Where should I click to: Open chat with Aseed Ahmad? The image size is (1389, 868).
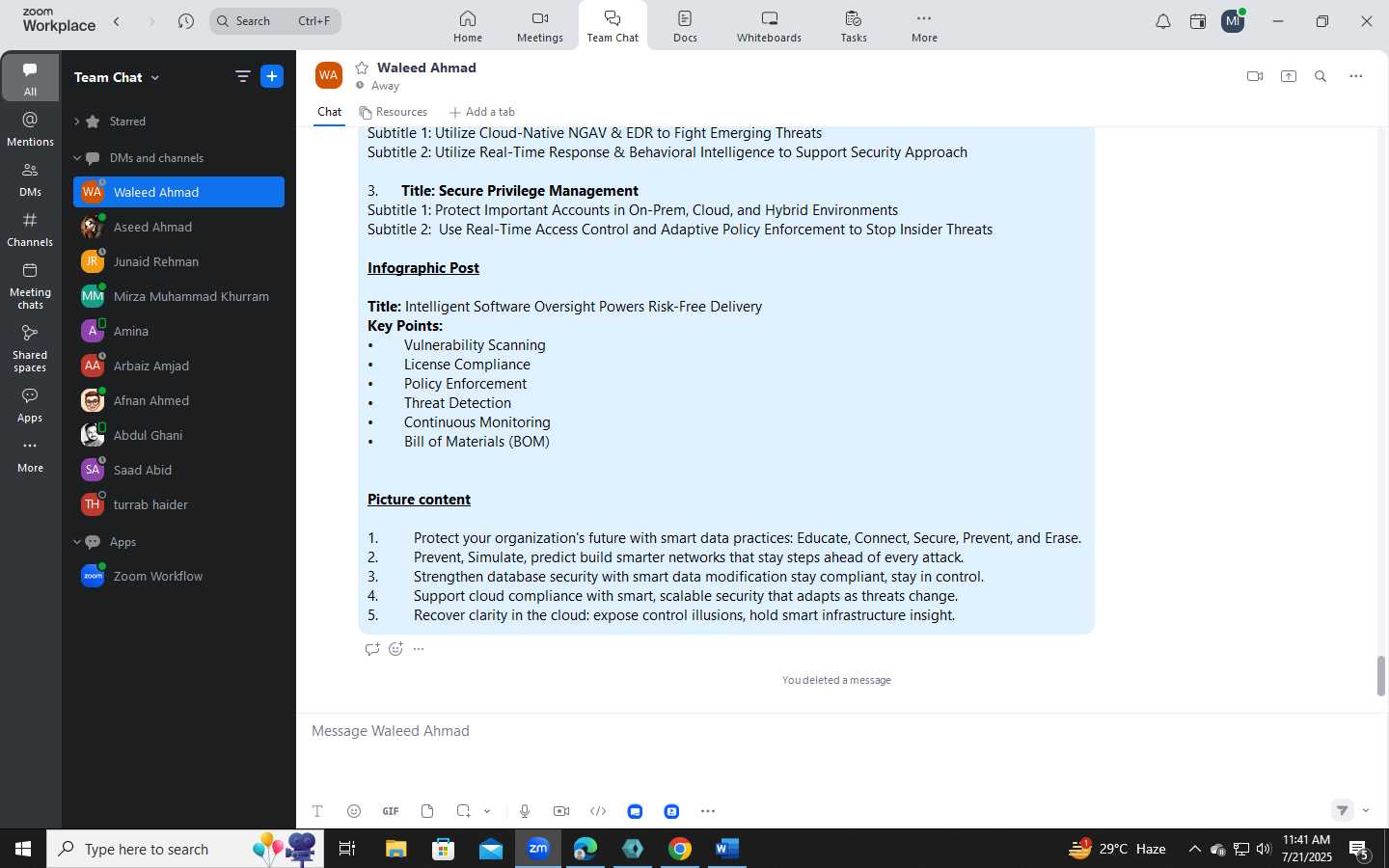click(178, 227)
